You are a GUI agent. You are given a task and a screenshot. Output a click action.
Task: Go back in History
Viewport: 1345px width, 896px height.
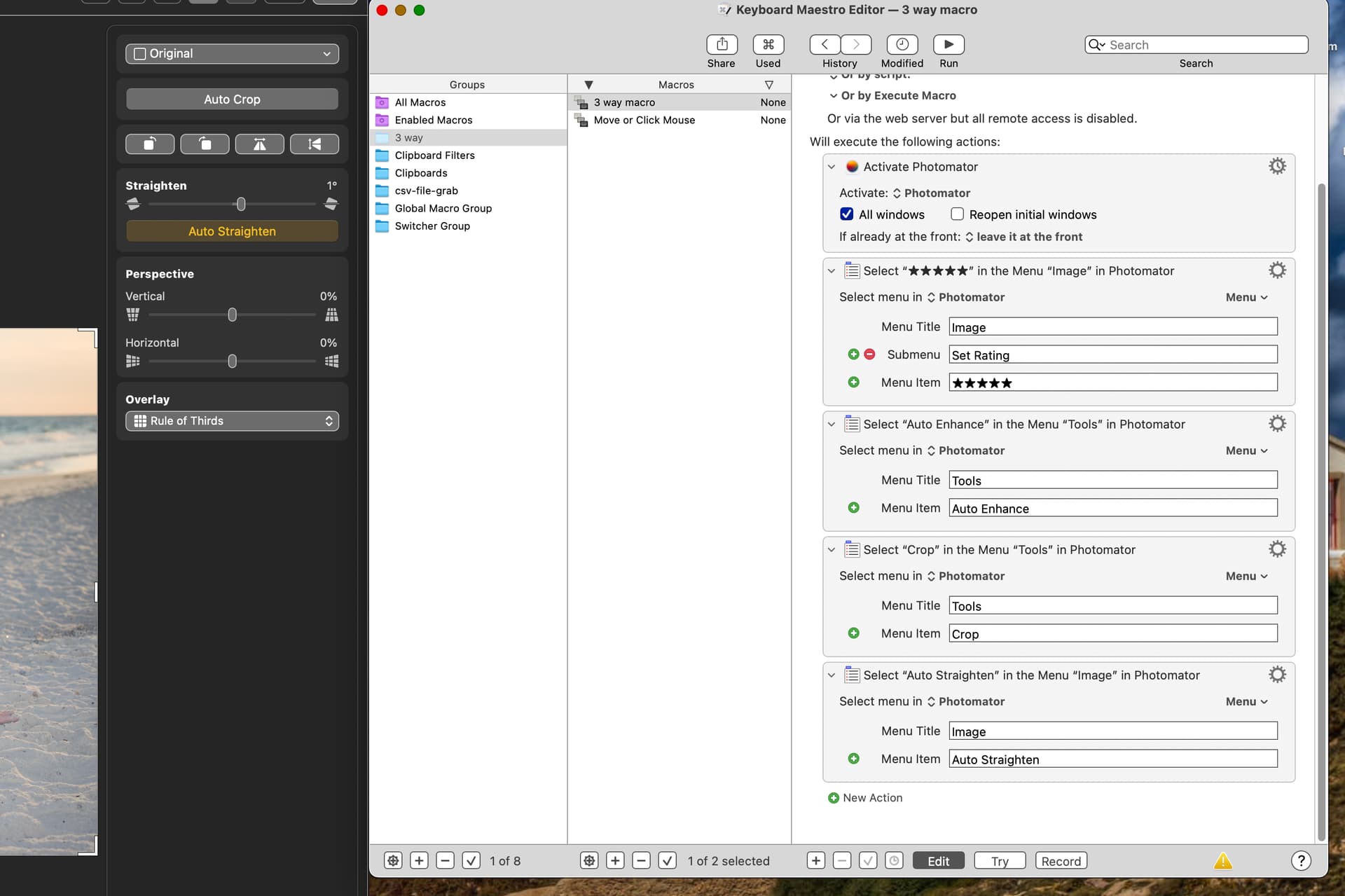coord(825,44)
